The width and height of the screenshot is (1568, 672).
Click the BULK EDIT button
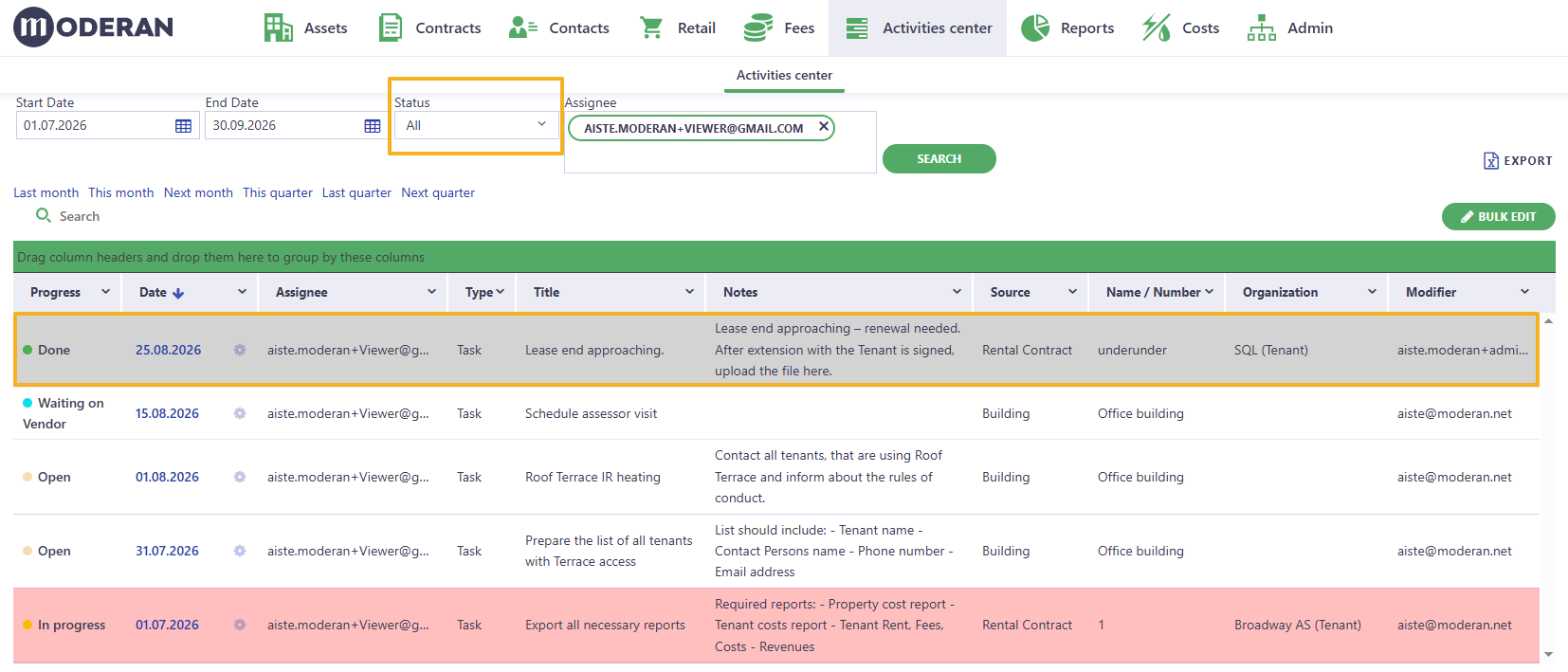tap(1498, 217)
